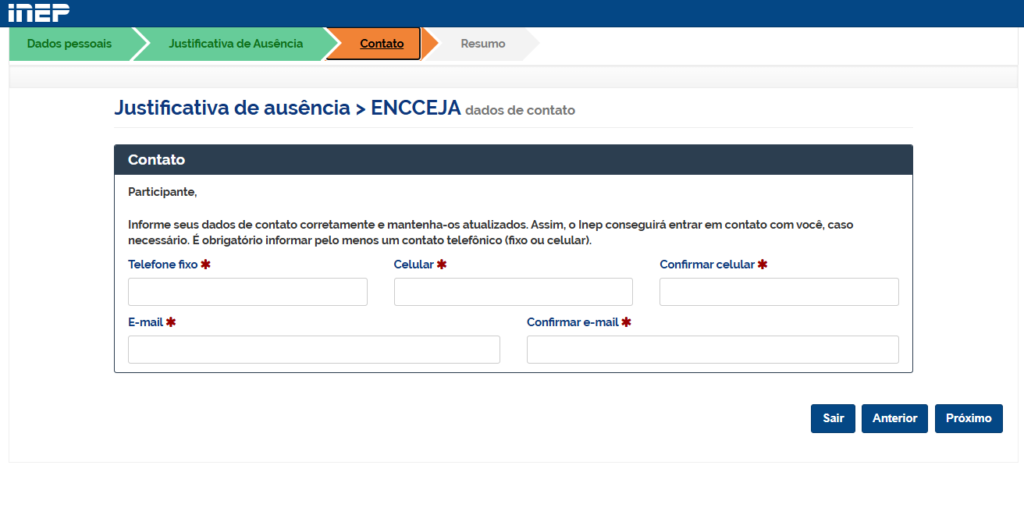Tap the asterisk after Confirmar celular label
The height and width of the screenshot is (515, 1024).
coord(762,265)
